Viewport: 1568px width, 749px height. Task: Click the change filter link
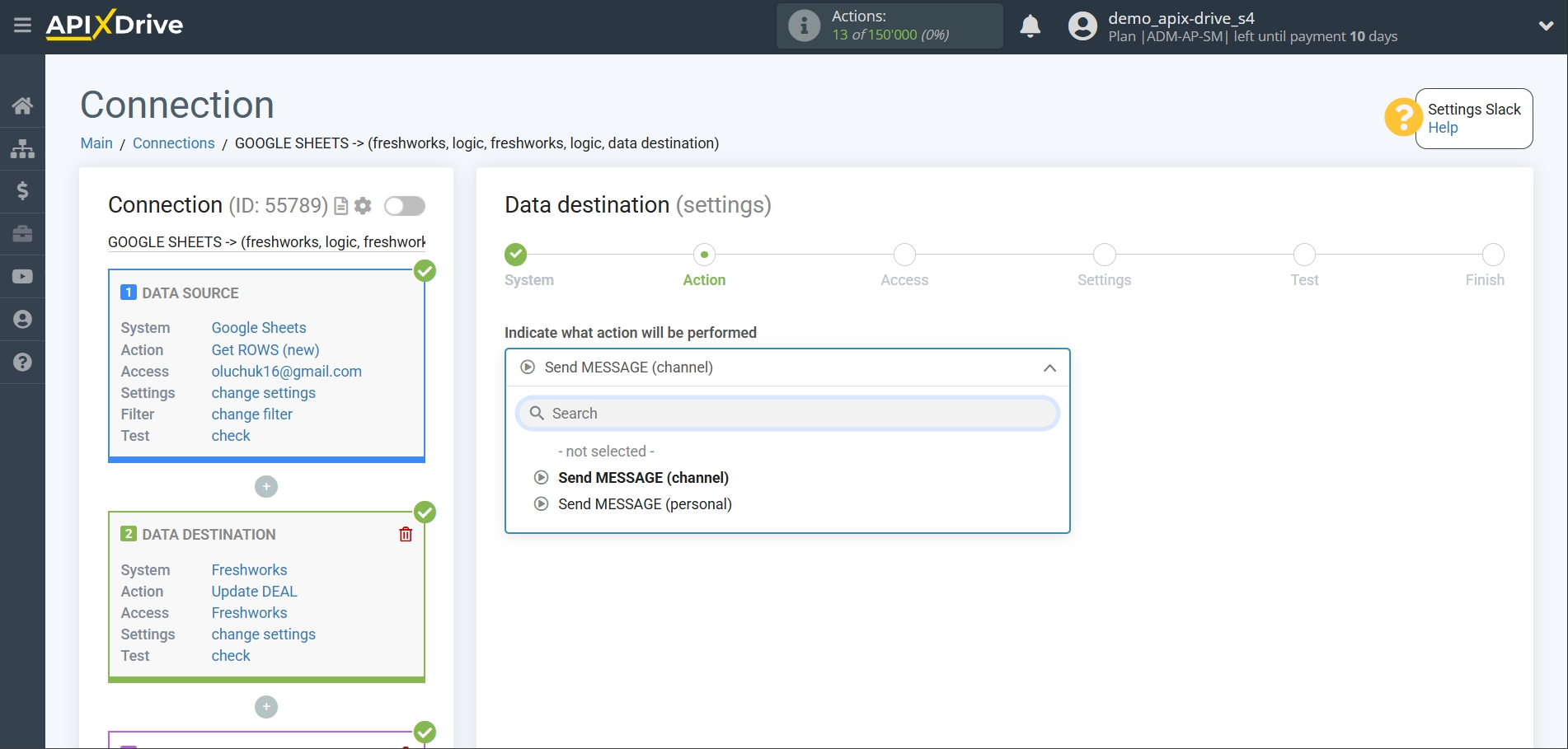click(252, 414)
